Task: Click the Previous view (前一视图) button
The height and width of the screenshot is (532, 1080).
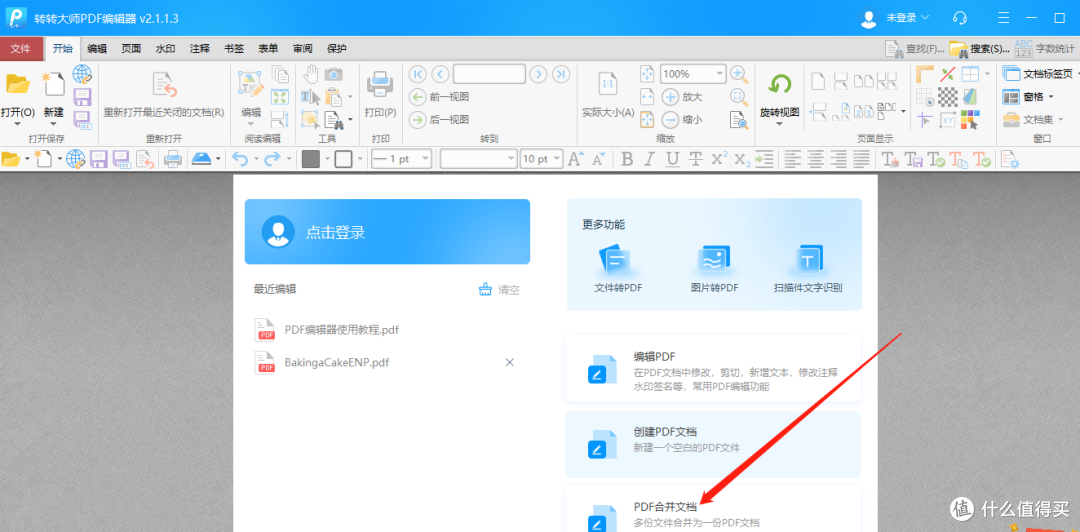Action: 439,96
